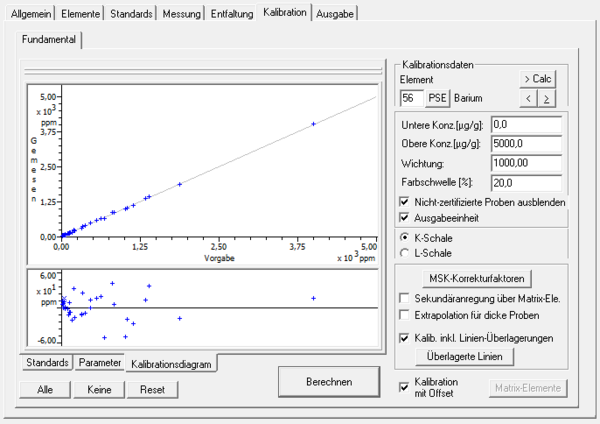Click the Vorgabe axis label

[x=219, y=258]
